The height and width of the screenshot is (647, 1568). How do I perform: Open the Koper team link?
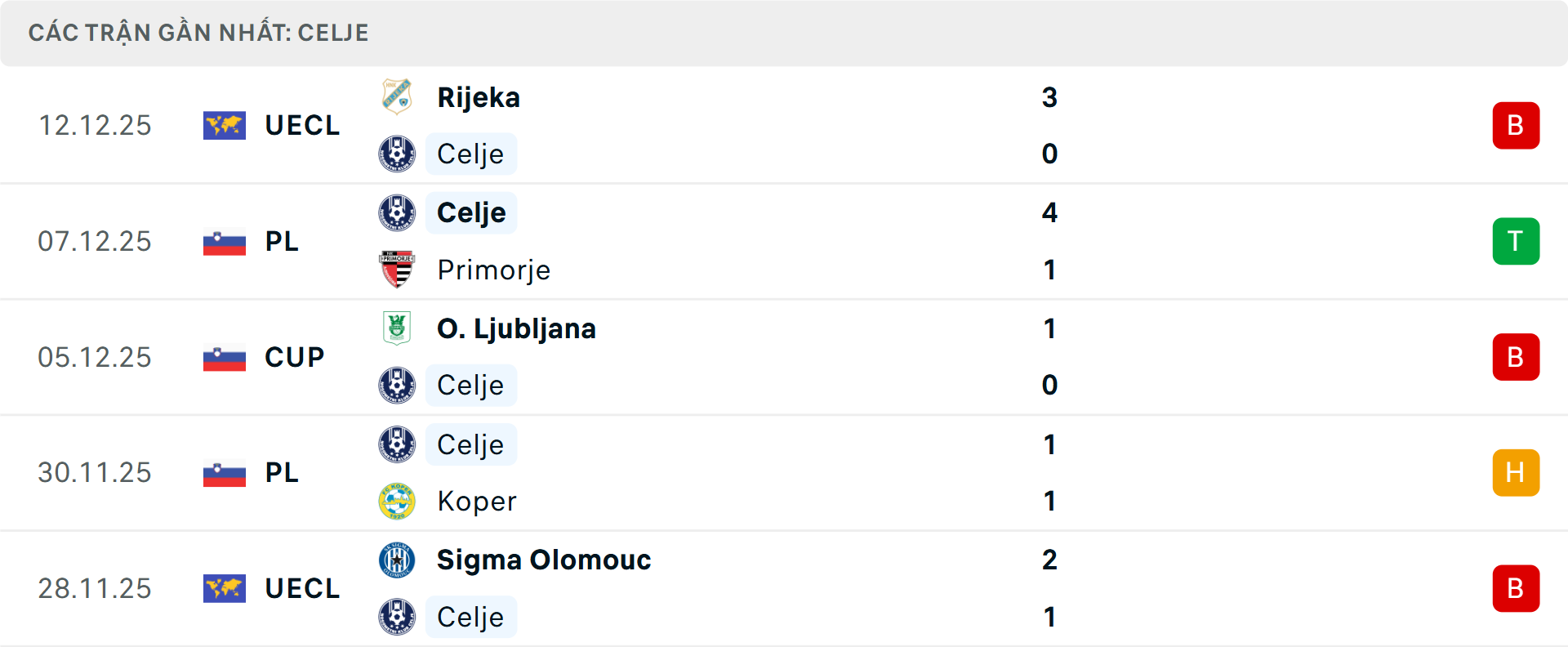pyautogui.click(x=477, y=501)
